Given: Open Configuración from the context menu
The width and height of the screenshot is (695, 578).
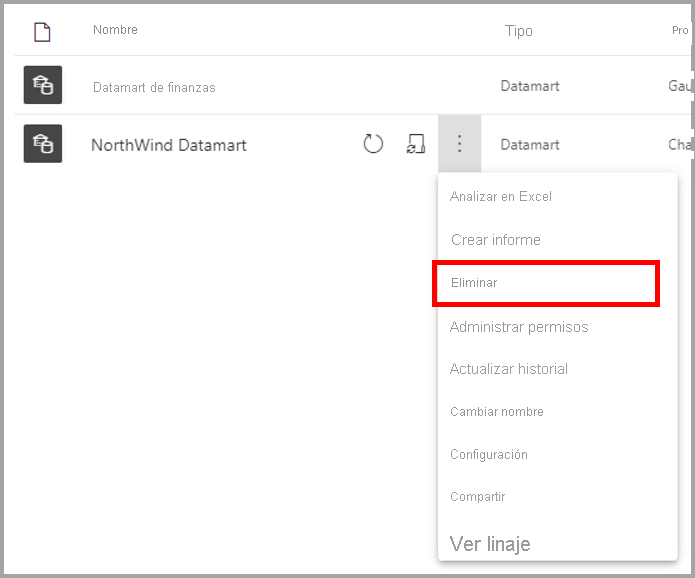Looking at the screenshot, I should pos(488,454).
